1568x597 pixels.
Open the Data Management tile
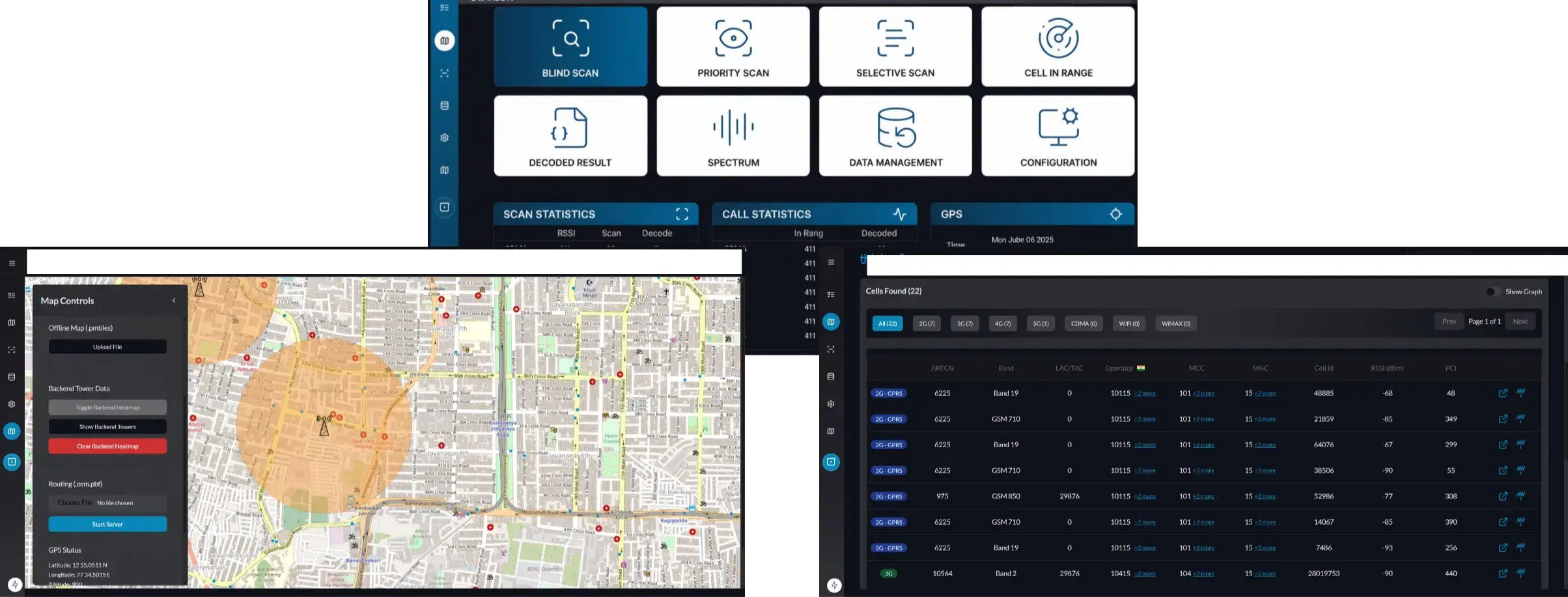point(895,136)
